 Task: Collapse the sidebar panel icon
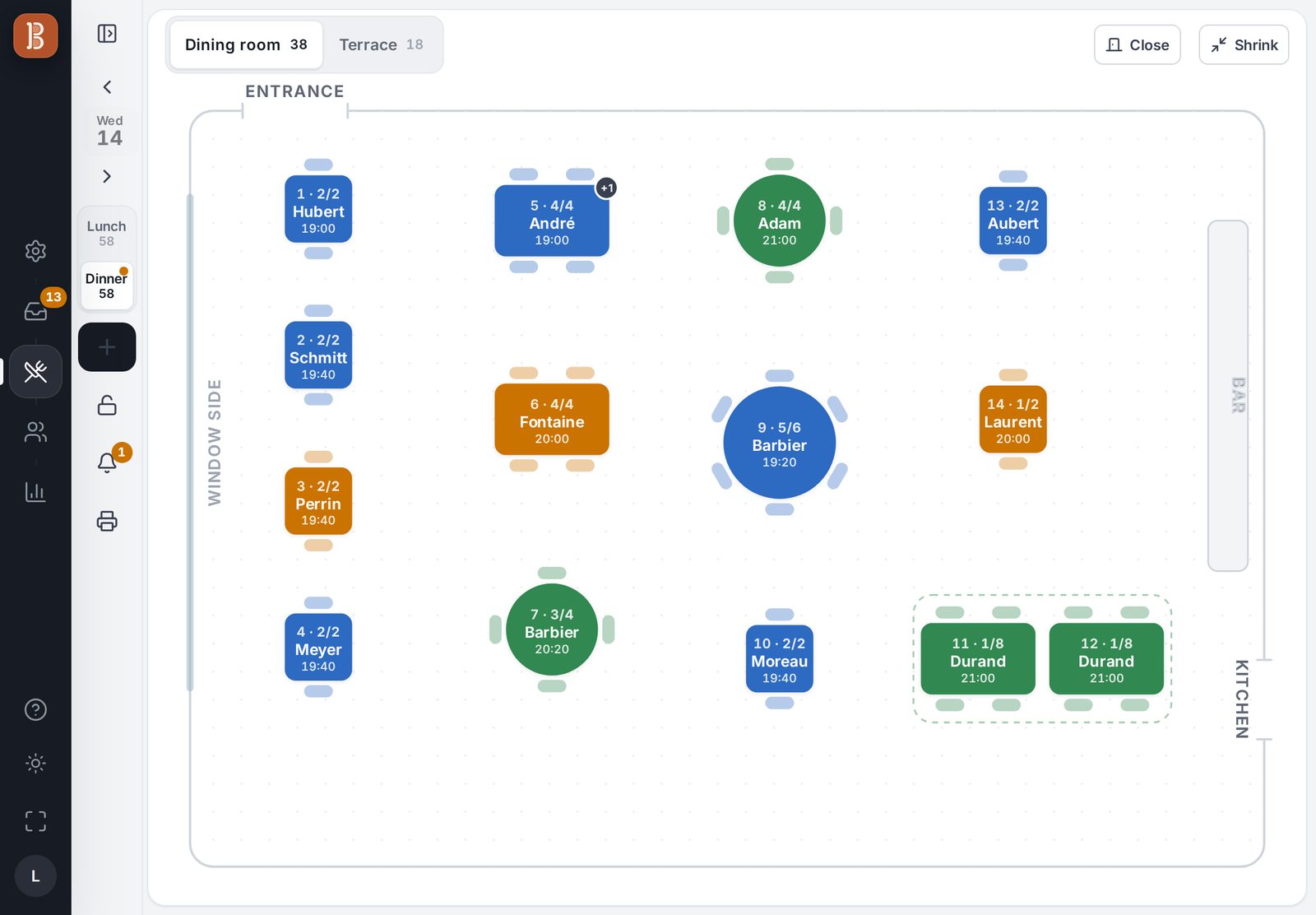point(107,34)
